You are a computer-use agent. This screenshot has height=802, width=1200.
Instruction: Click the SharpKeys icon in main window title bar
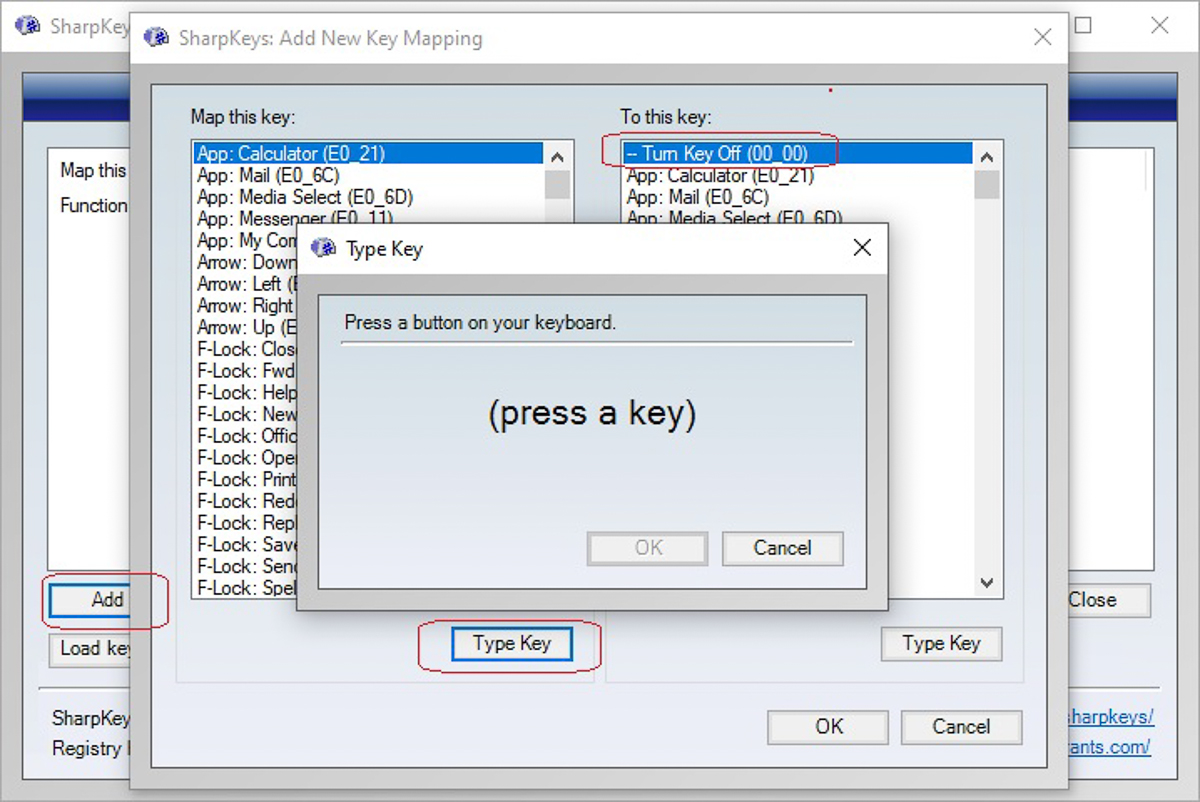(x=28, y=26)
